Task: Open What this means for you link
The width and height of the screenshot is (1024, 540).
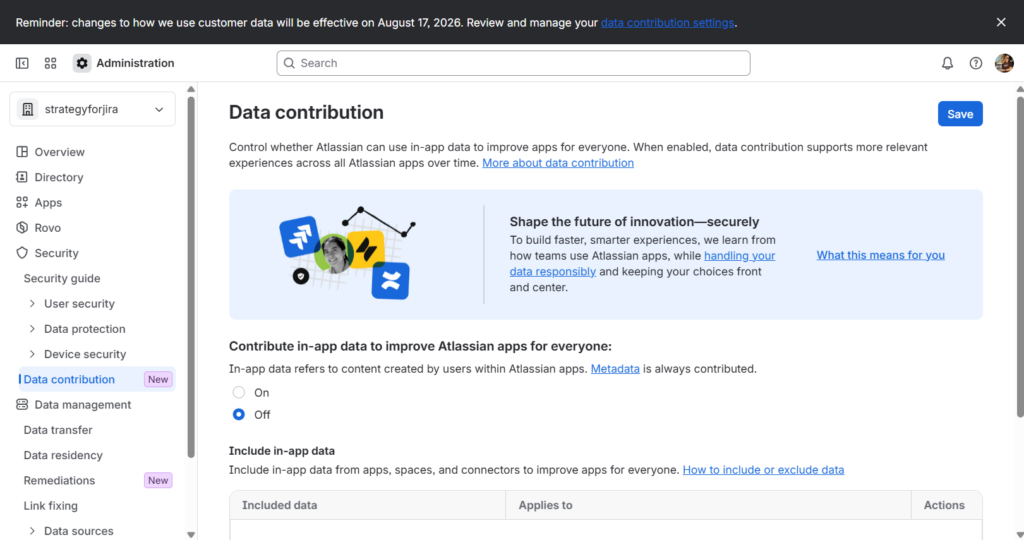Action: click(880, 255)
